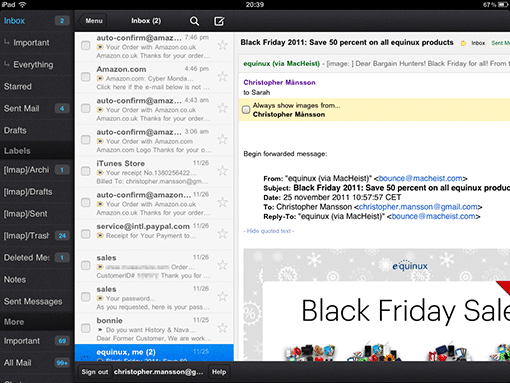Click the important marker on iTunes Store email
This screenshot has height=383, width=510.
pyautogui.click(x=100, y=173)
